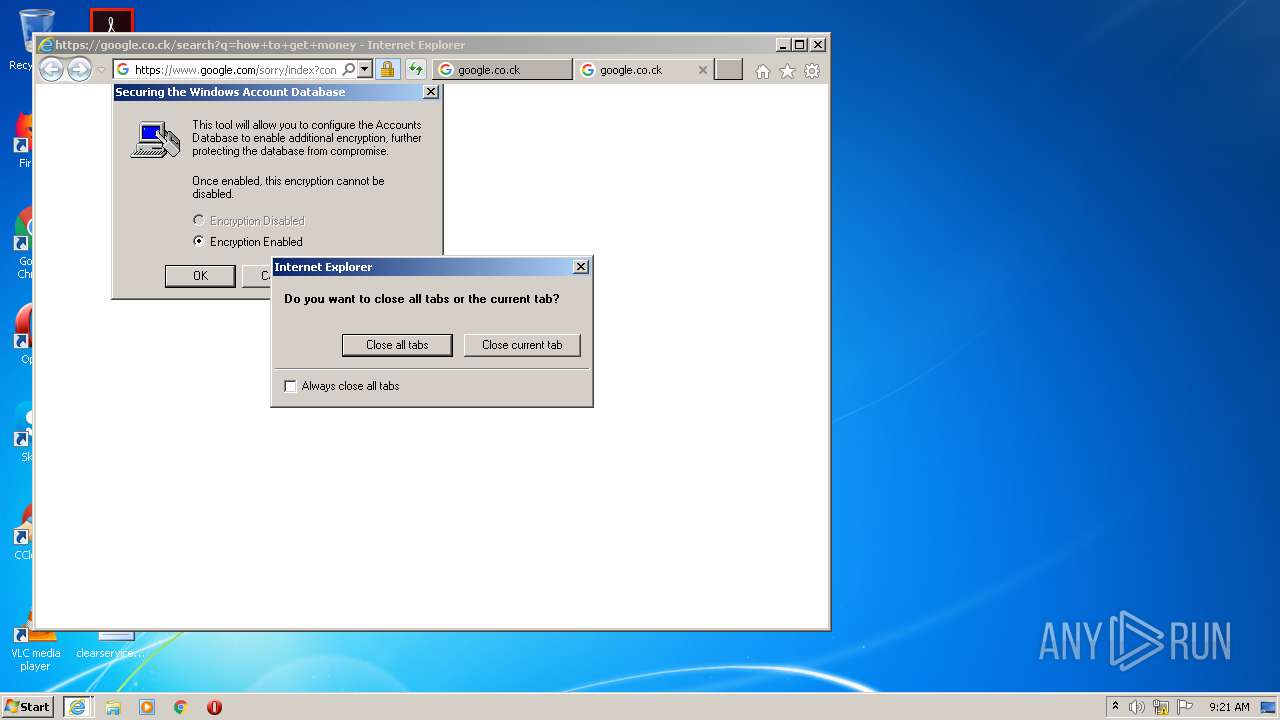This screenshot has height=720, width=1280.
Task: Click OK in Securing Windows Account Database
Action: (200, 276)
